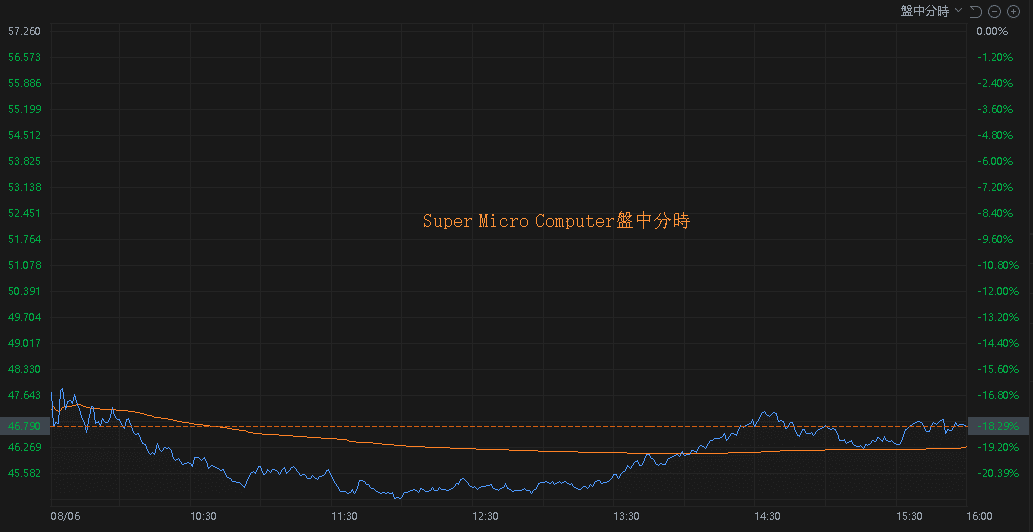Screen dimensions: 1033x532
Task: Click the 50.391 price axis label
Action: click(24, 291)
